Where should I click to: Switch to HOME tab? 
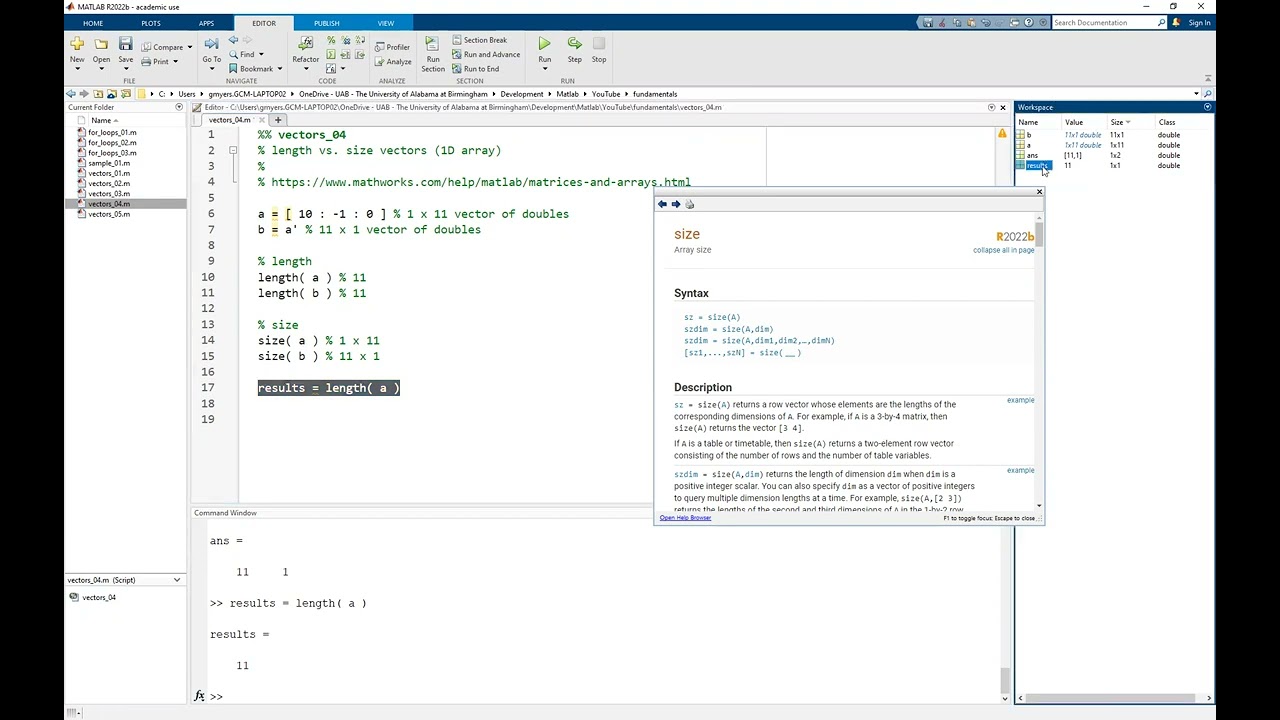(93, 23)
